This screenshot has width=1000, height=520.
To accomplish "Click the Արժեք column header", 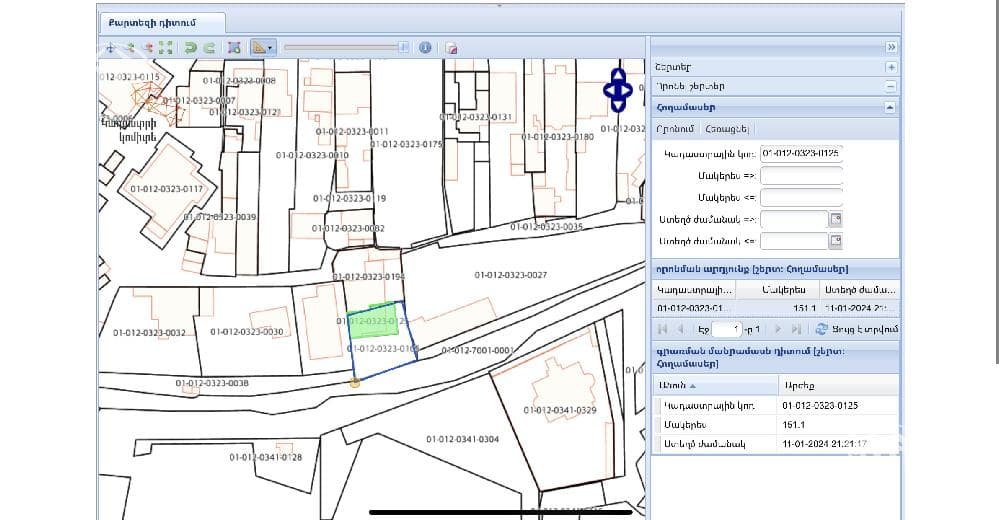I will point(839,385).
